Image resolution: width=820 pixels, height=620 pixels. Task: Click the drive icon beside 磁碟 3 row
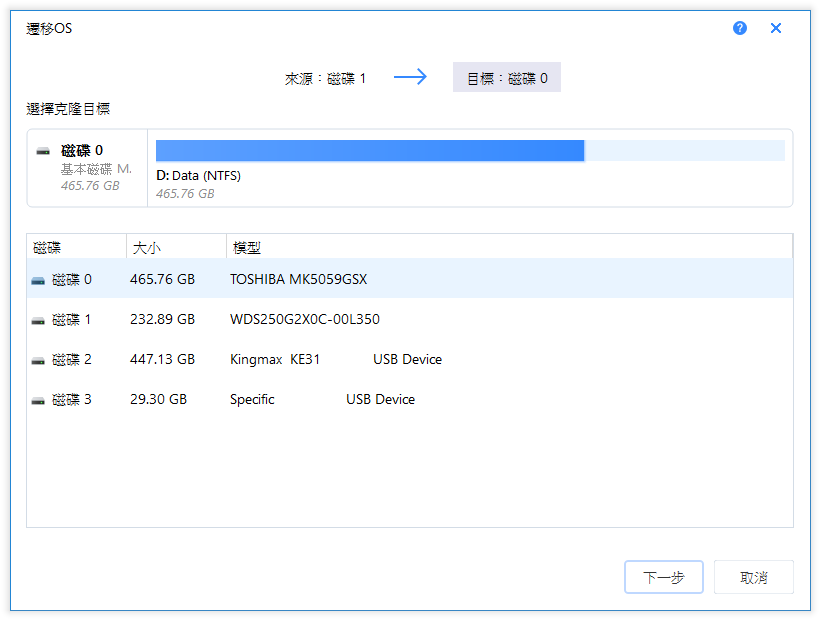point(38,401)
